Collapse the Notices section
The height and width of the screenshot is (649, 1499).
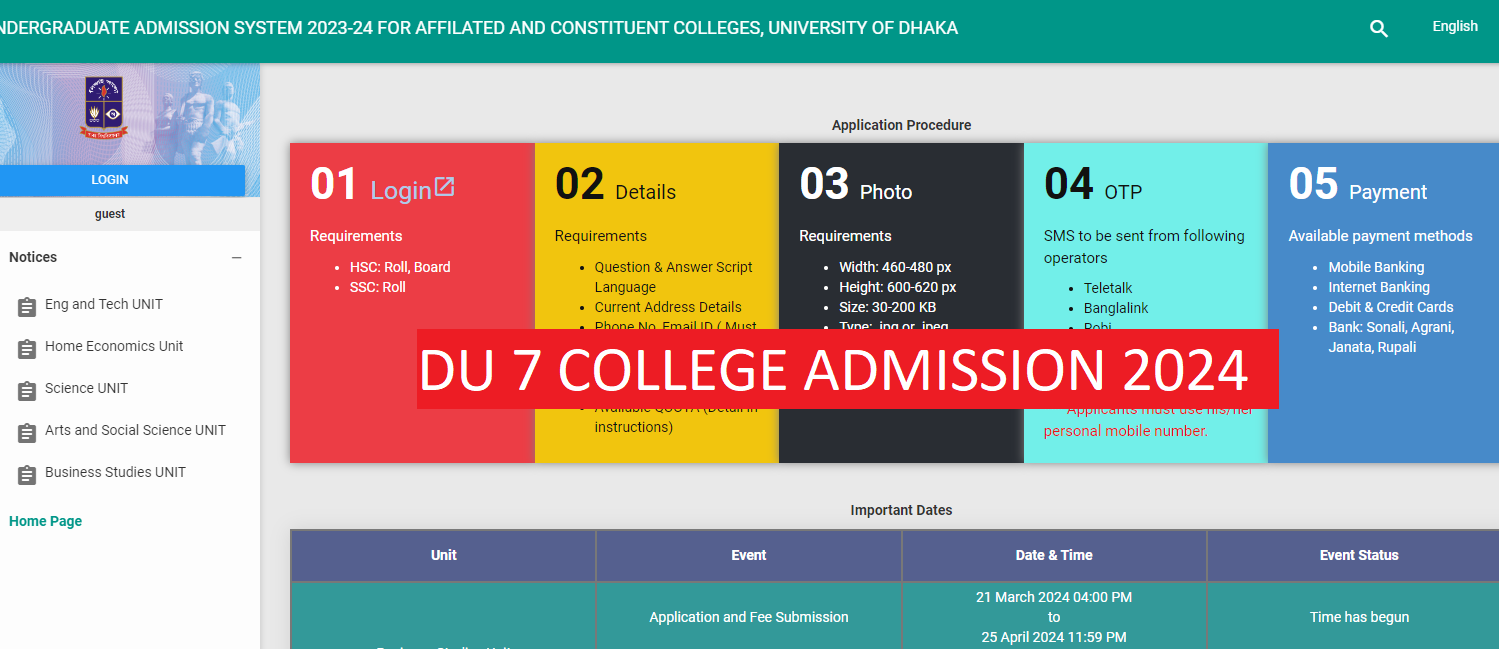pos(237,257)
